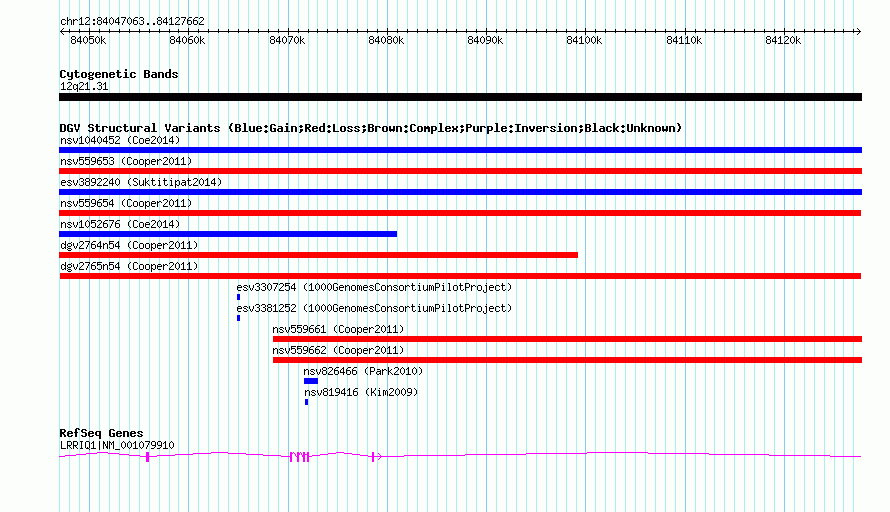Click the 84080k ruler tick label
Image resolution: width=890 pixels, height=512 pixels.
click(386, 40)
